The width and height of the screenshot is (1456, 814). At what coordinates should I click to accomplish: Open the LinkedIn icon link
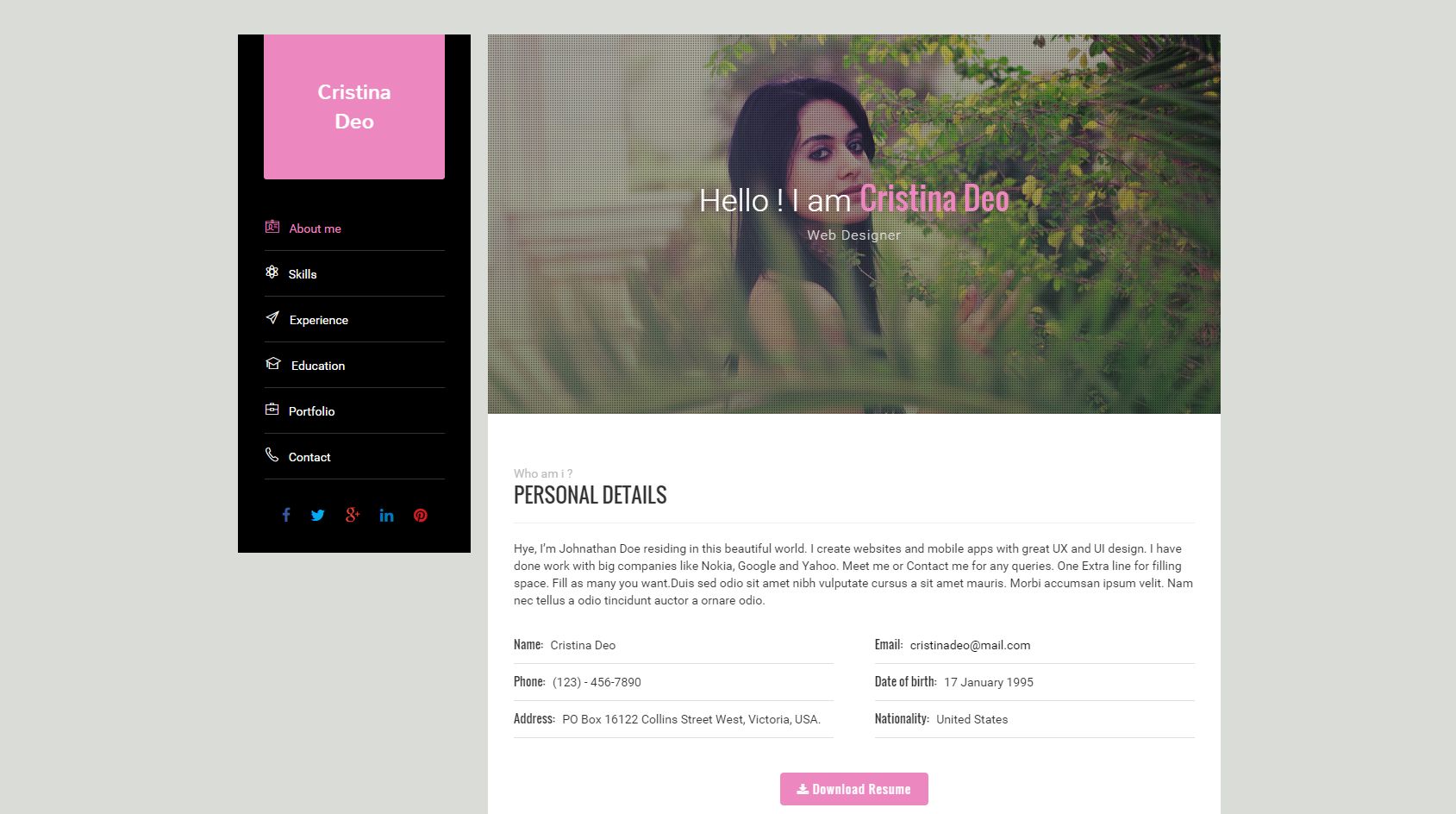387,516
